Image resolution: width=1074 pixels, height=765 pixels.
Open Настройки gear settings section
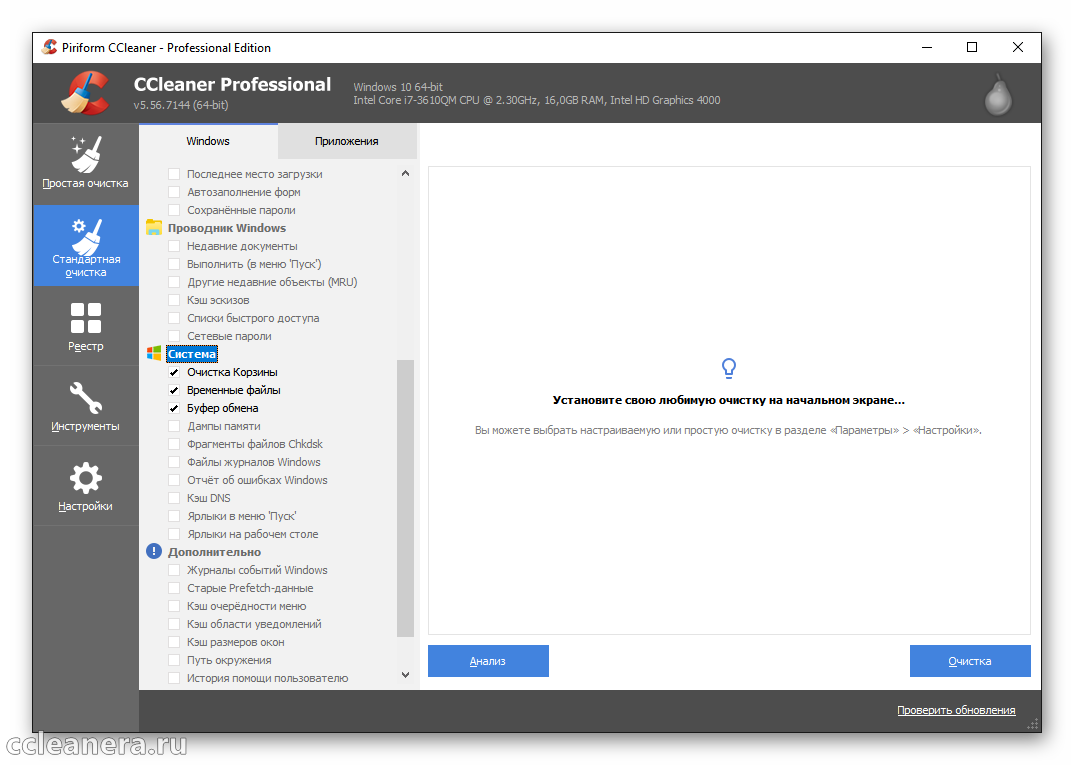tap(85, 486)
